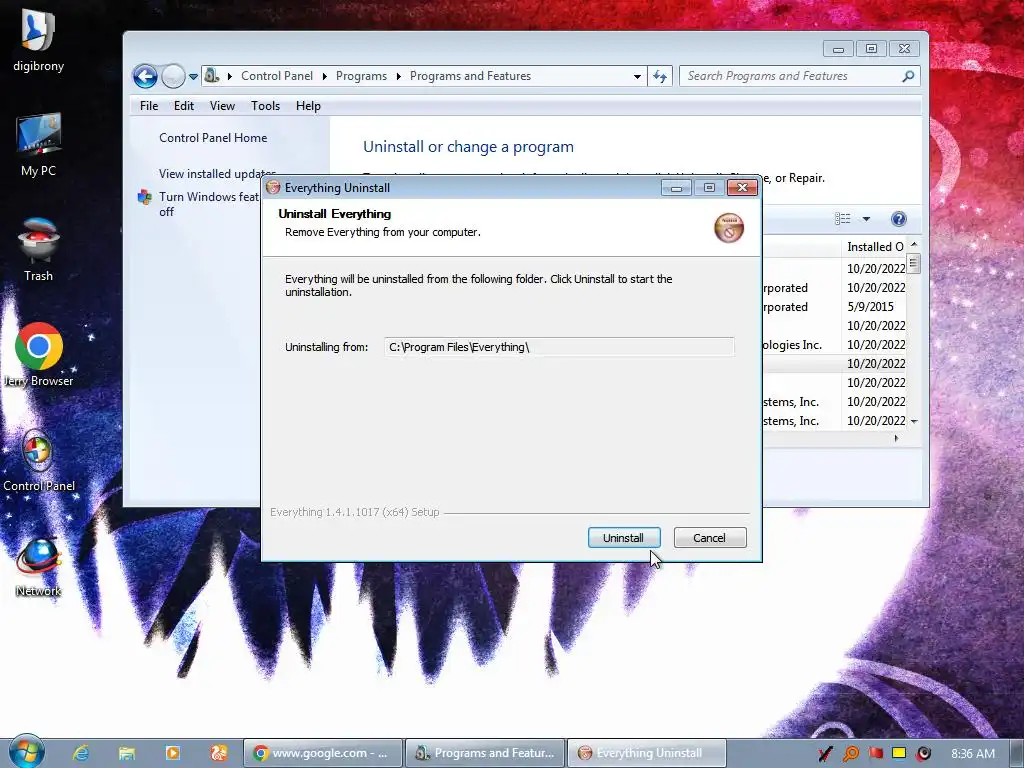The height and width of the screenshot is (768, 1024).
Task: Open the Network desktop icon
Action: (39, 566)
